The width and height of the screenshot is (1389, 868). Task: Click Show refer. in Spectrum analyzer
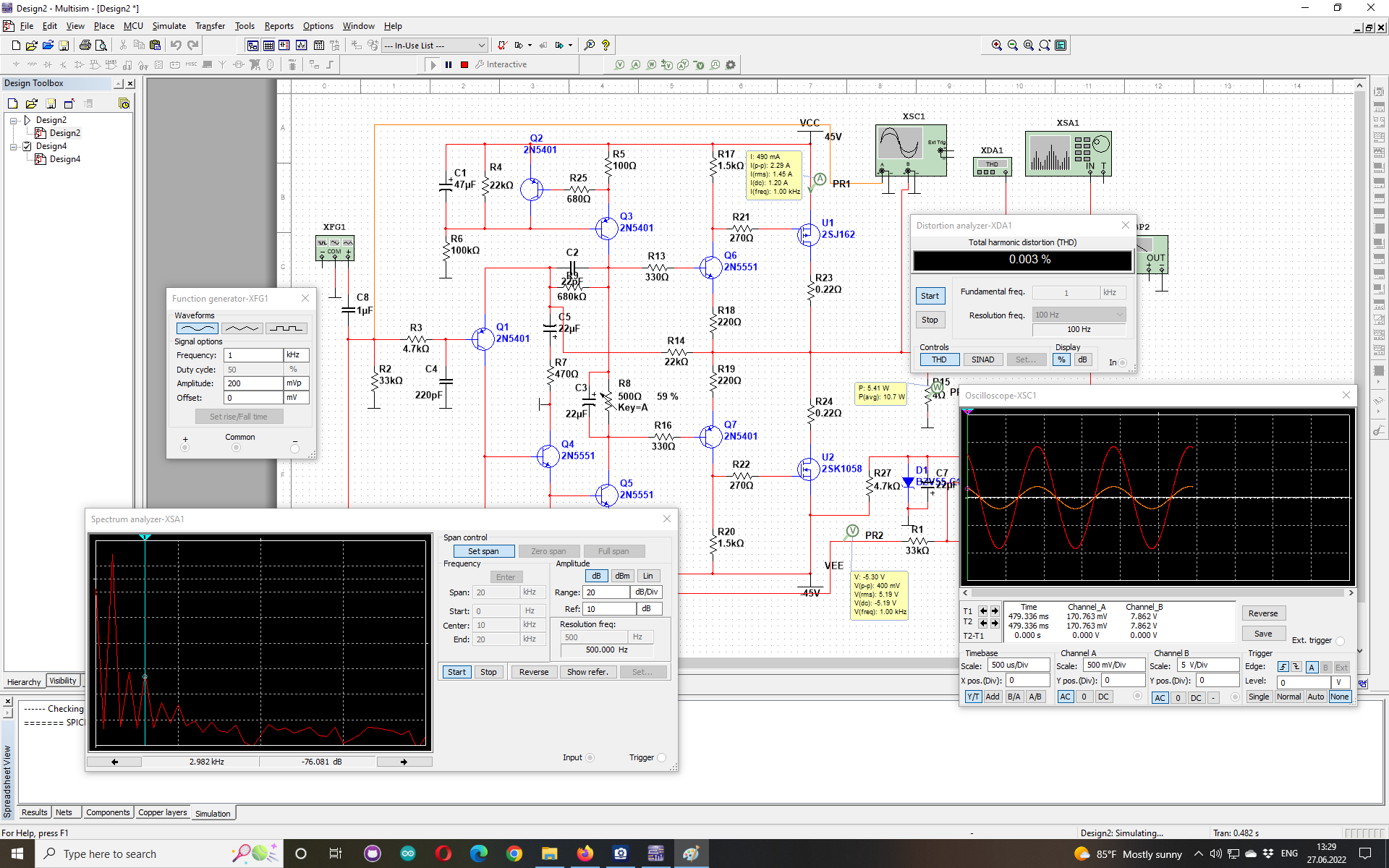point(587,672)
